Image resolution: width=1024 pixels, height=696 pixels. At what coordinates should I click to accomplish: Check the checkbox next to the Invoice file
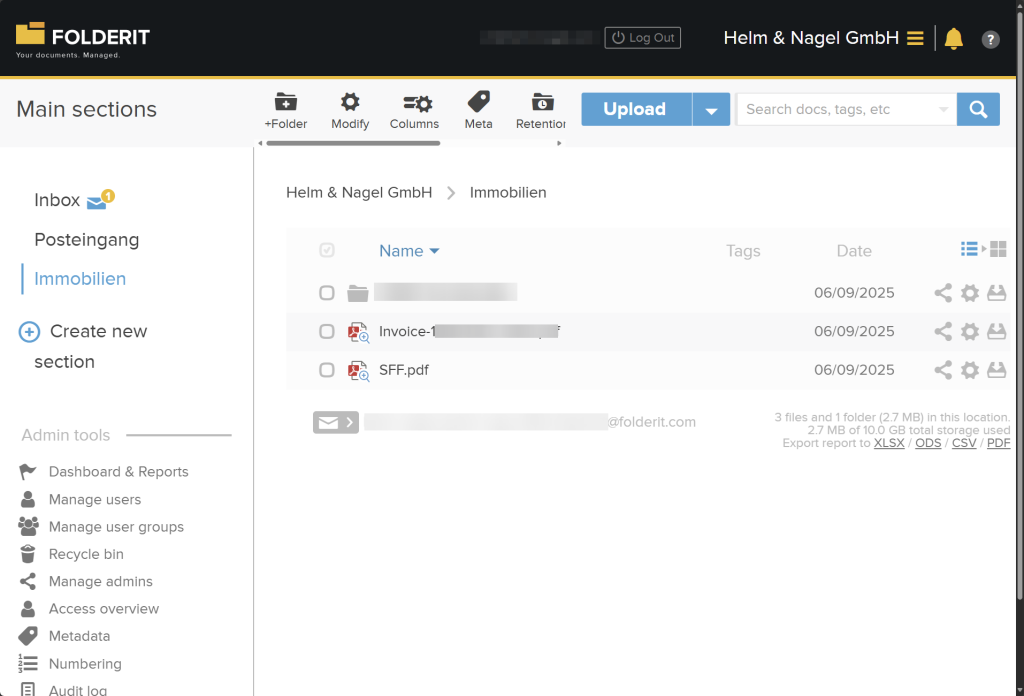pos(327,331)
